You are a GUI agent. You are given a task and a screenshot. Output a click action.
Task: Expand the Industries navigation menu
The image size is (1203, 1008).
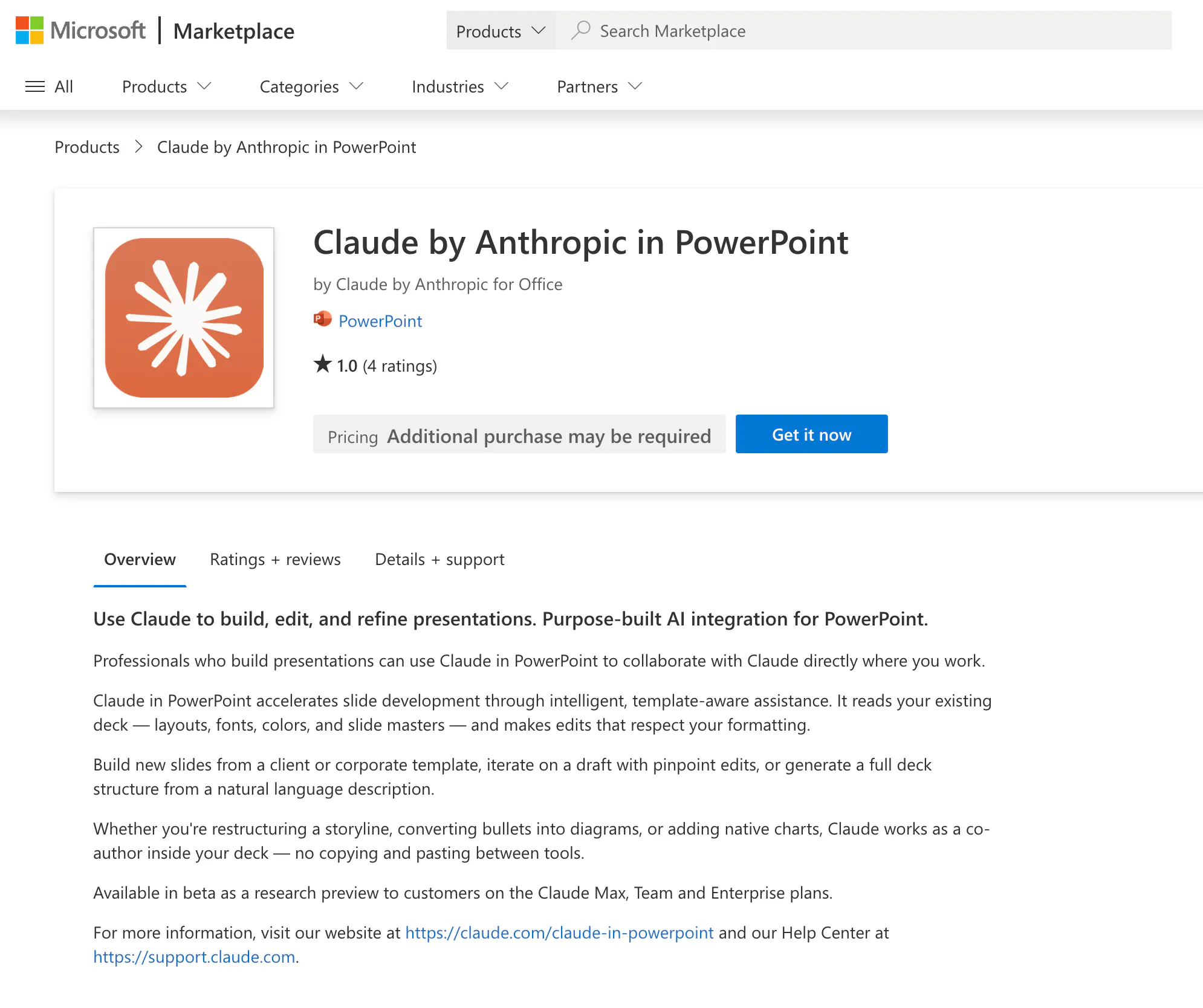(459, 86)
